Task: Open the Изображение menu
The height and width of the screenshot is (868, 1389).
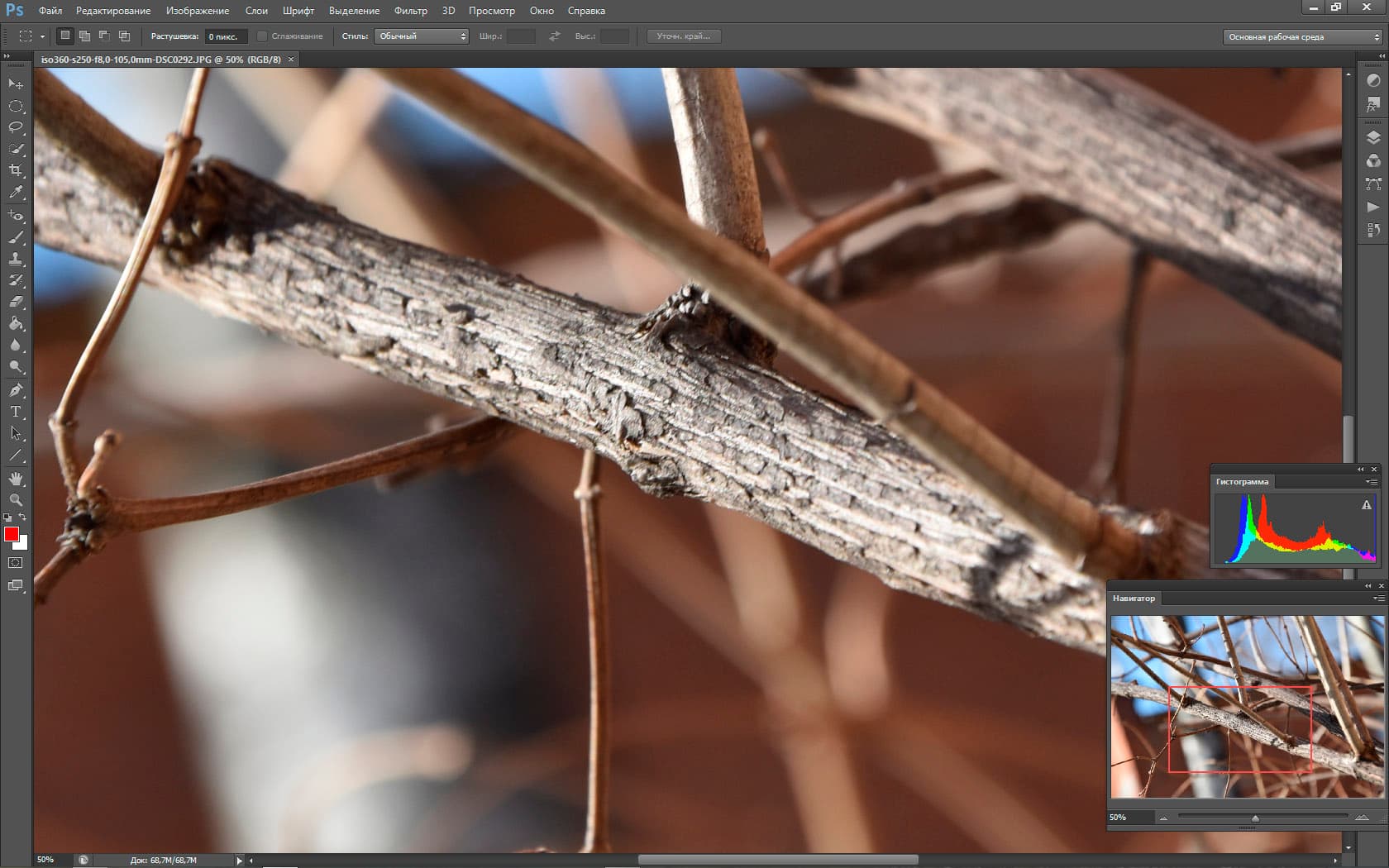Action: pos(198,11)
